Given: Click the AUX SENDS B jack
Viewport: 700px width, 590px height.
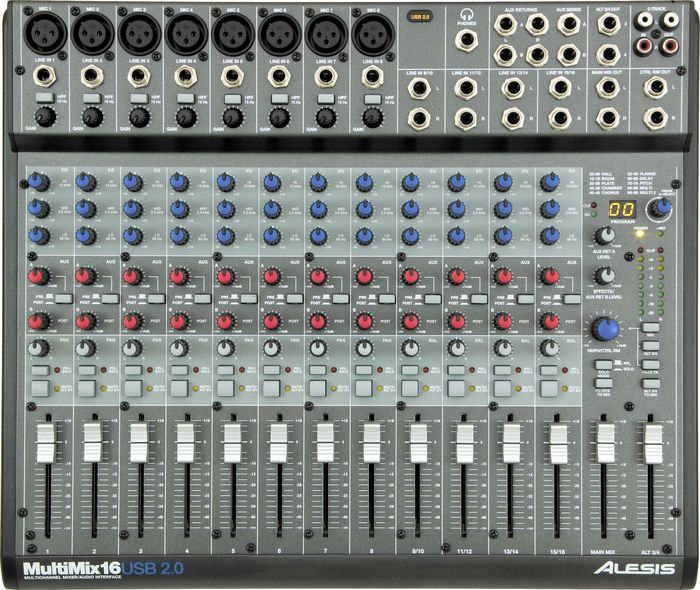Looking at the screenshot, I should pyautogui.click(x=569, y=55).
